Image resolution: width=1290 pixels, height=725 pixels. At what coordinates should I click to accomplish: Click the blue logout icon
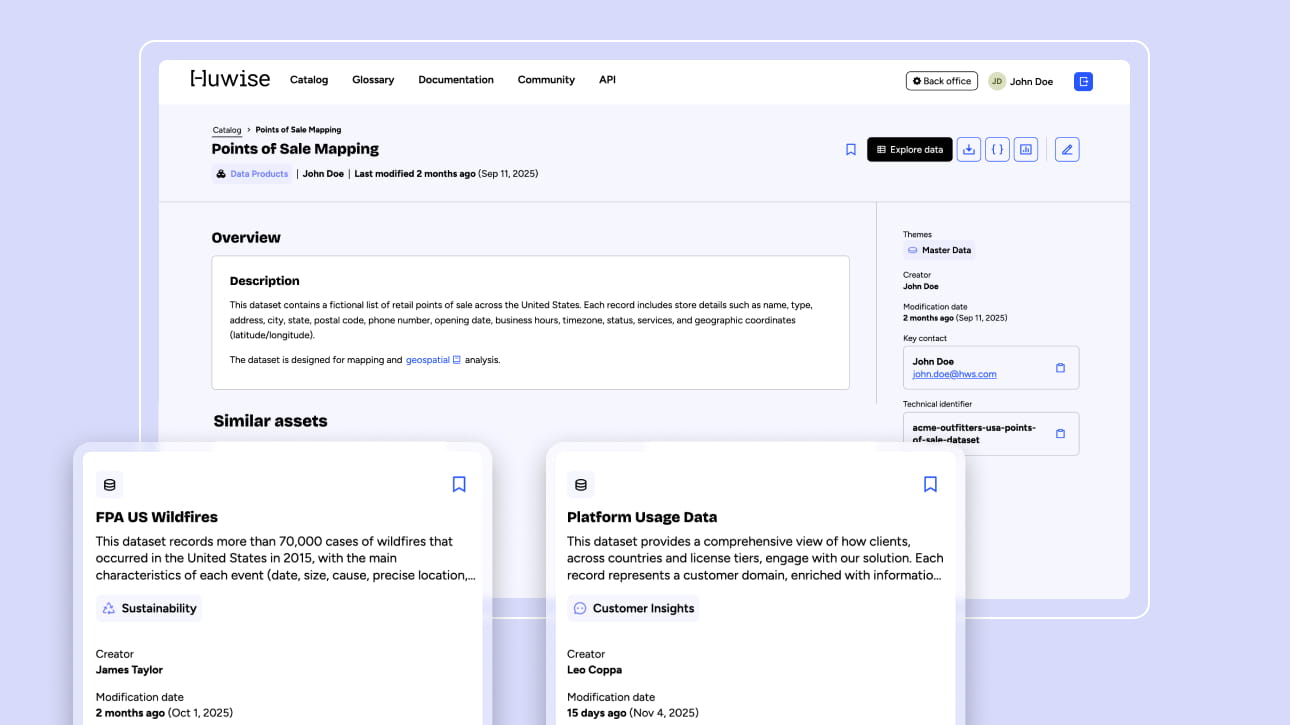point(1083,81)
